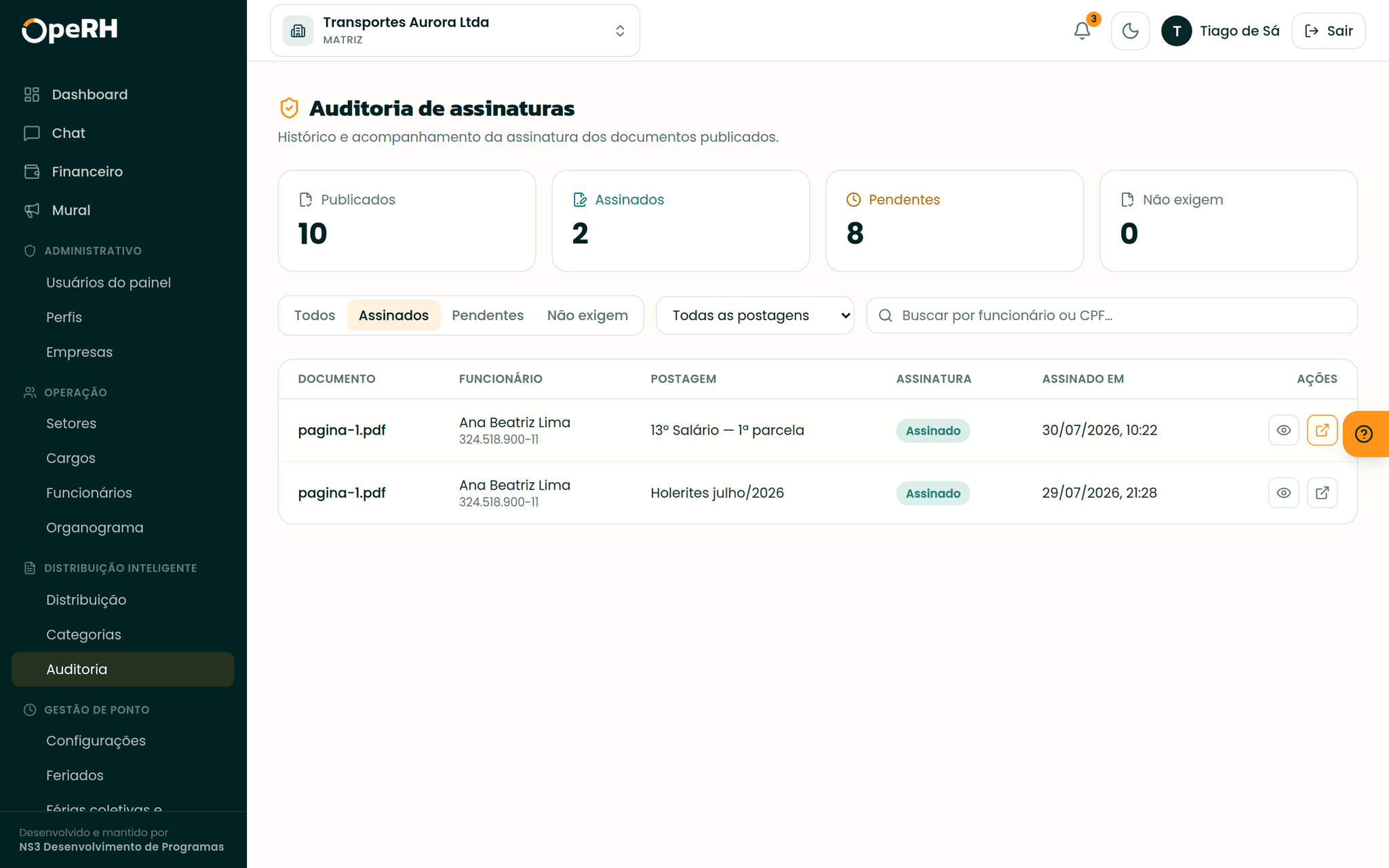Click pagina-1.pdf in Holerites row
Image resolution: width=1389 pixels, height=868 pixels.
342,493
